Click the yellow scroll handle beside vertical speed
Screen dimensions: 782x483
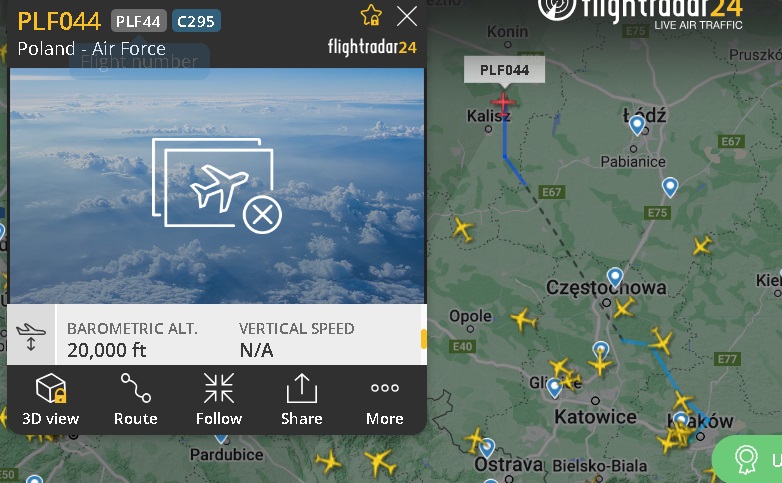click(423, 339)
